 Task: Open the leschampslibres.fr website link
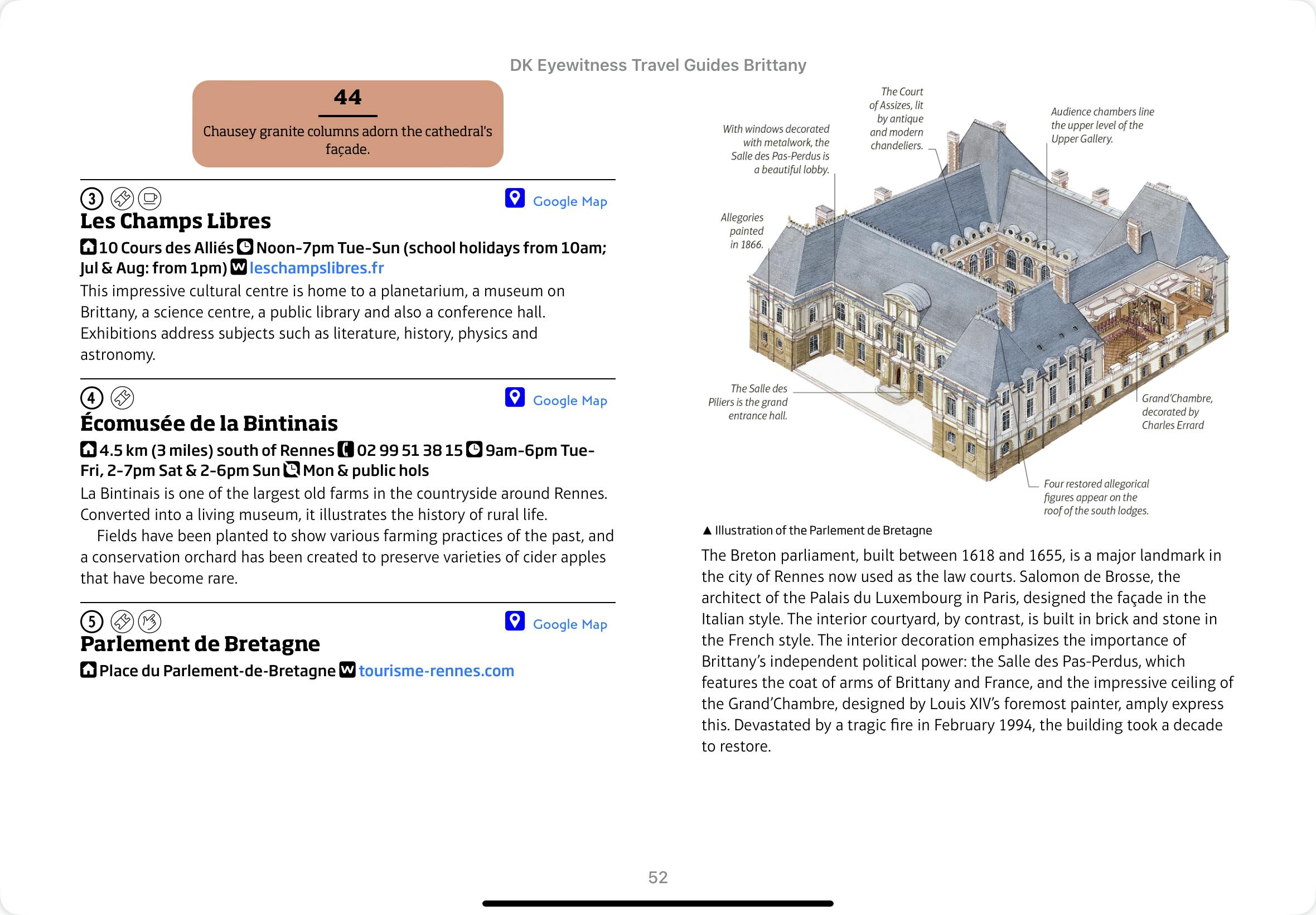316,268
